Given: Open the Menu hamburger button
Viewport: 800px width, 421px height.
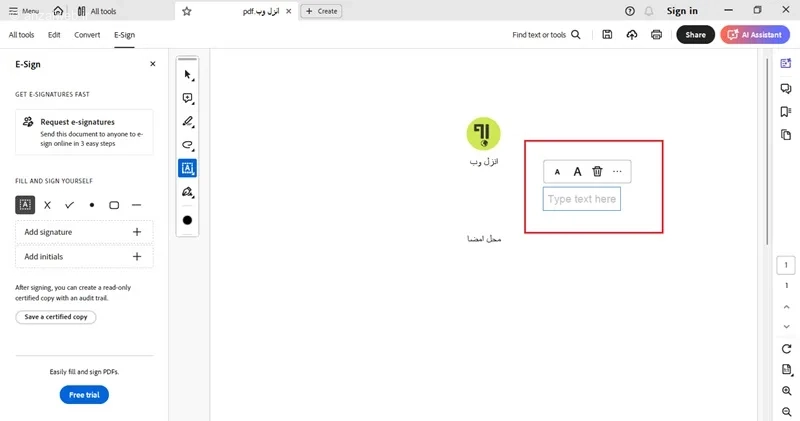Looking at the screenshot, I should point(23,11).
